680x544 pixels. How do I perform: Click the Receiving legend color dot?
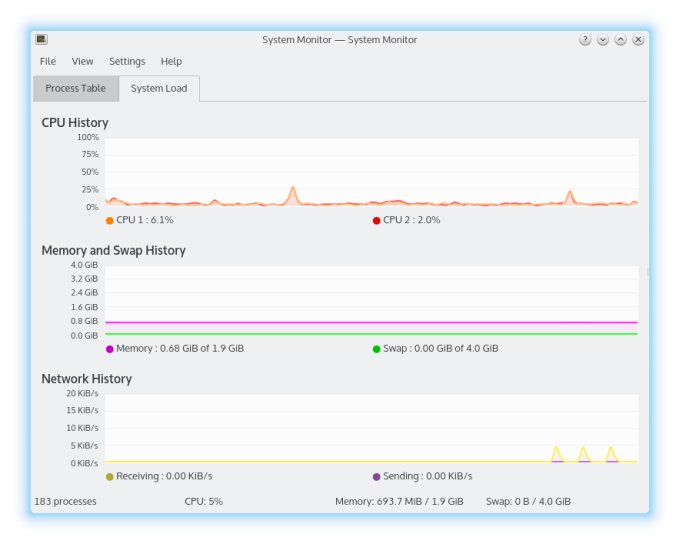click(x=110, y=477)
